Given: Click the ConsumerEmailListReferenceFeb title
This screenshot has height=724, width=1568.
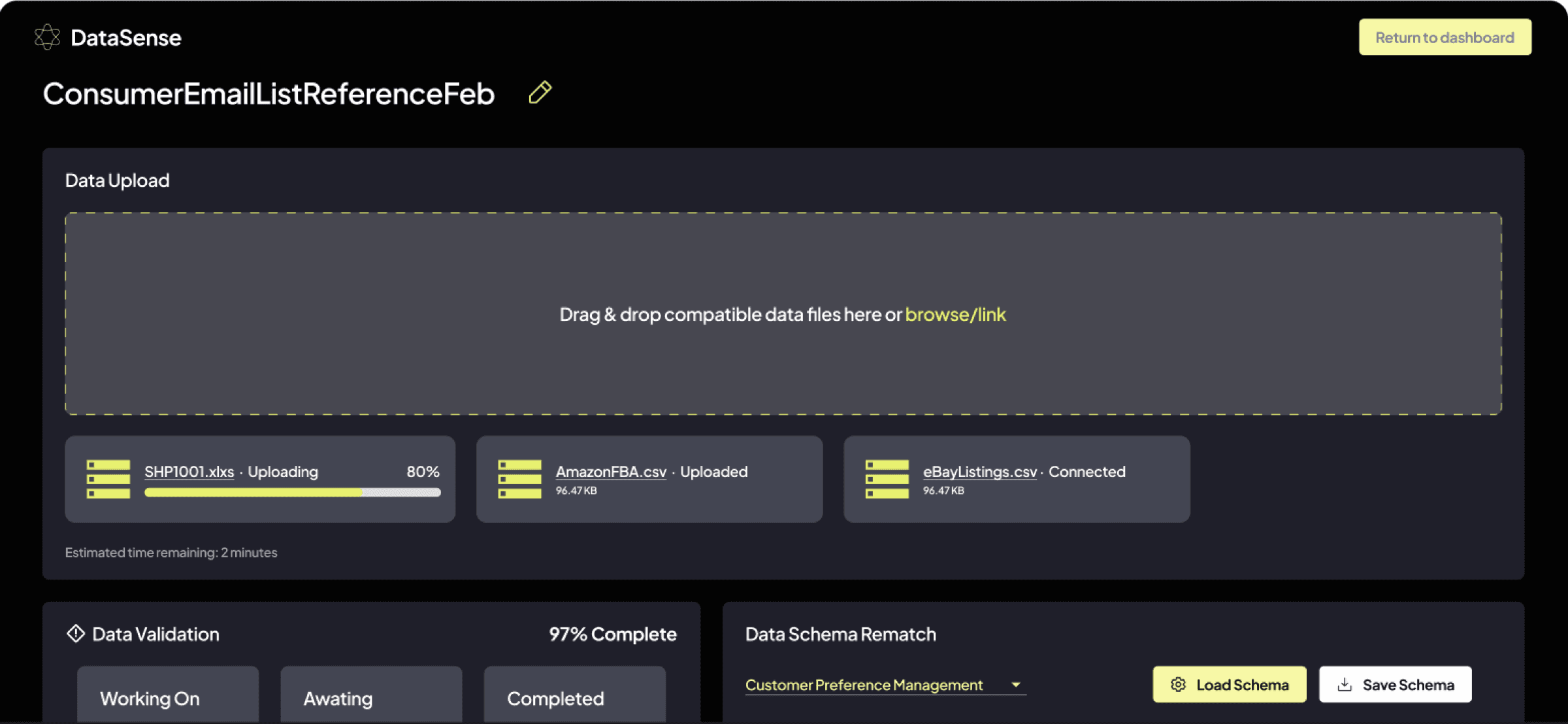Looking at the screenshot, I should [269, 93].
